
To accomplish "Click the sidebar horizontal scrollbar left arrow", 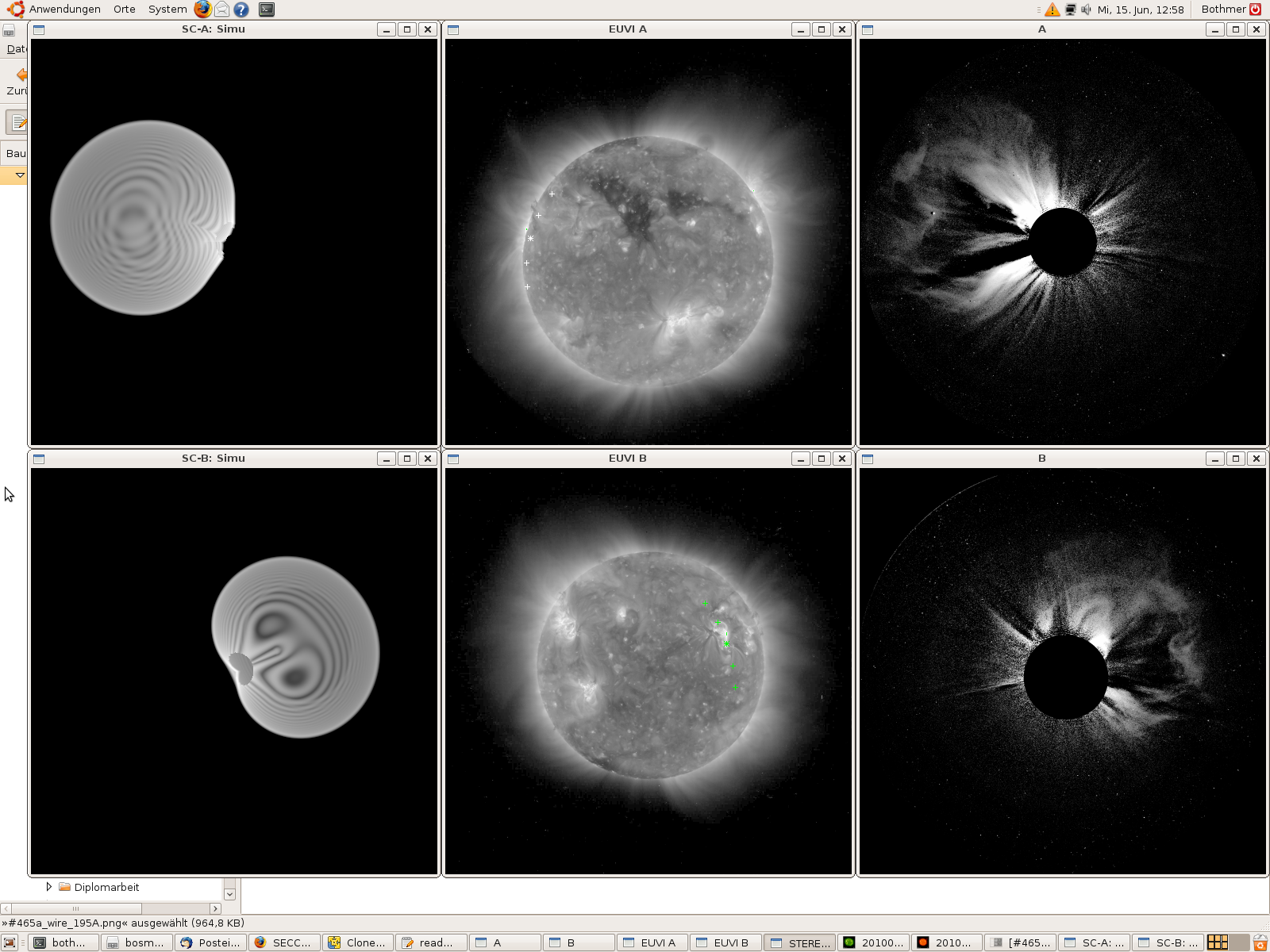I will [x=6, y=908].
